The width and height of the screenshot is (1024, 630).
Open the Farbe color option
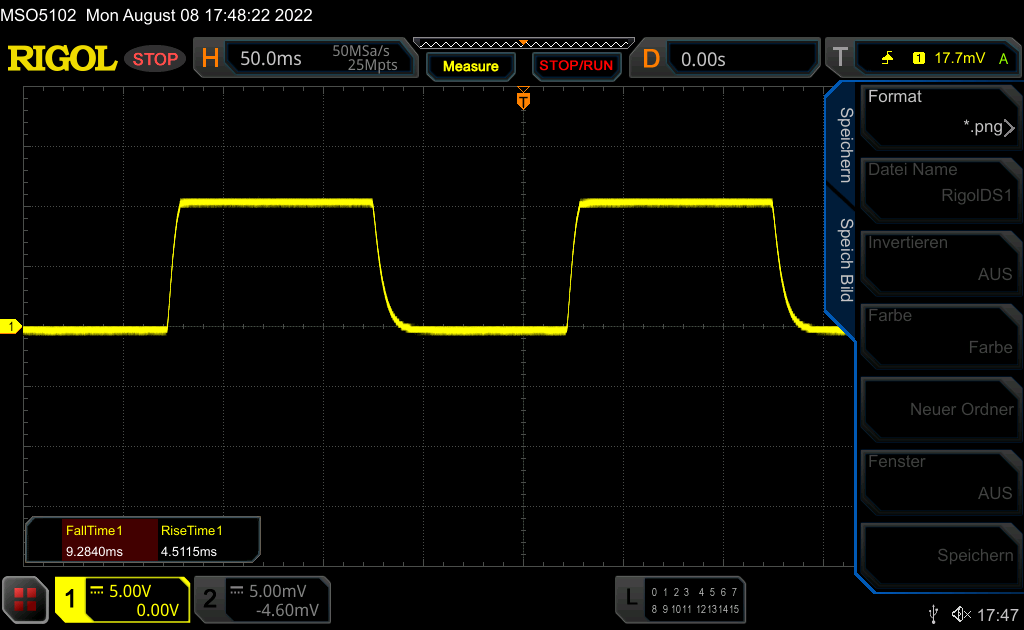point(939,331)
